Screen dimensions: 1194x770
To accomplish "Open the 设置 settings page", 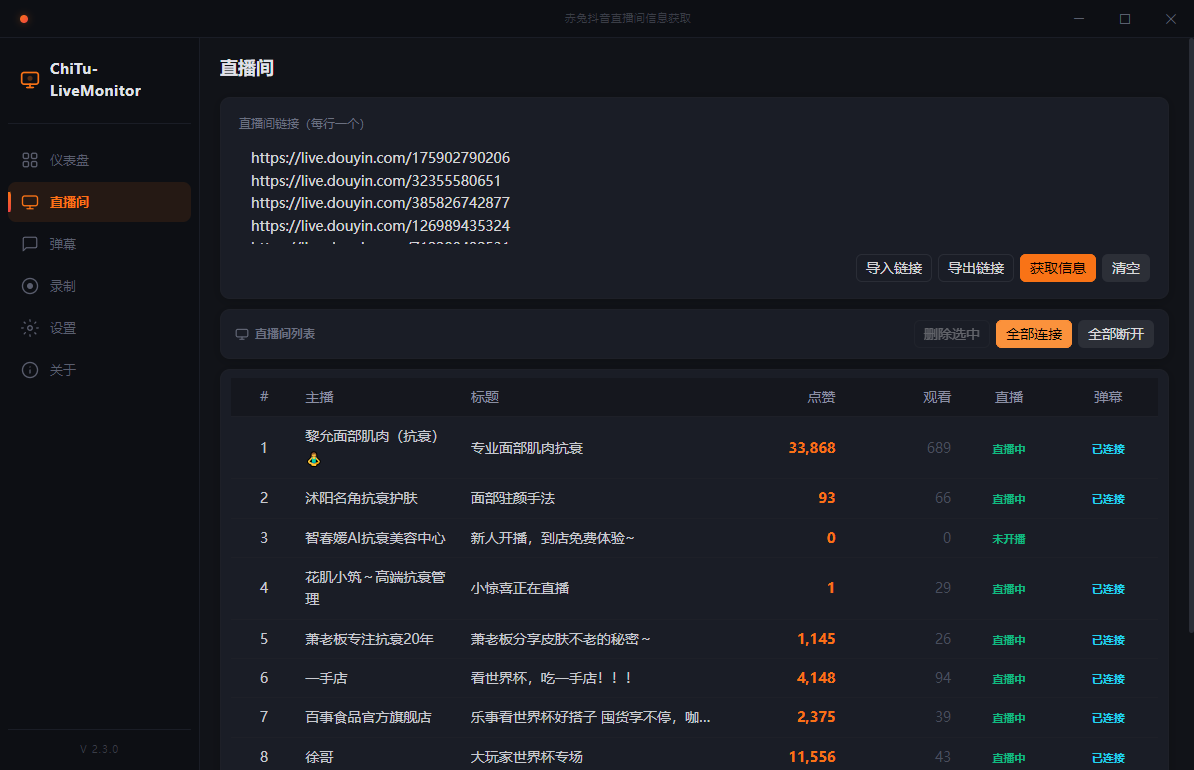I will 99,328.
